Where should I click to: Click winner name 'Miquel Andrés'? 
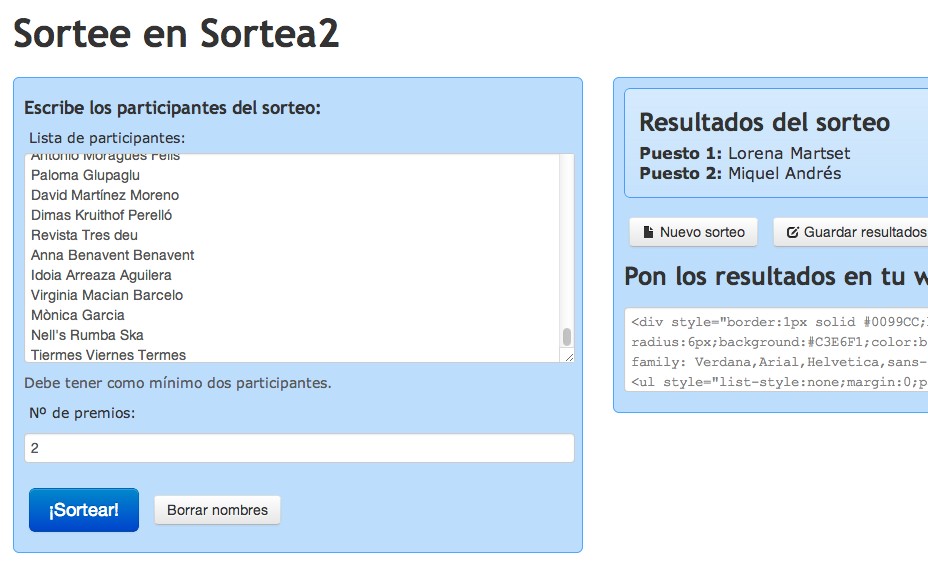(784, 173)
